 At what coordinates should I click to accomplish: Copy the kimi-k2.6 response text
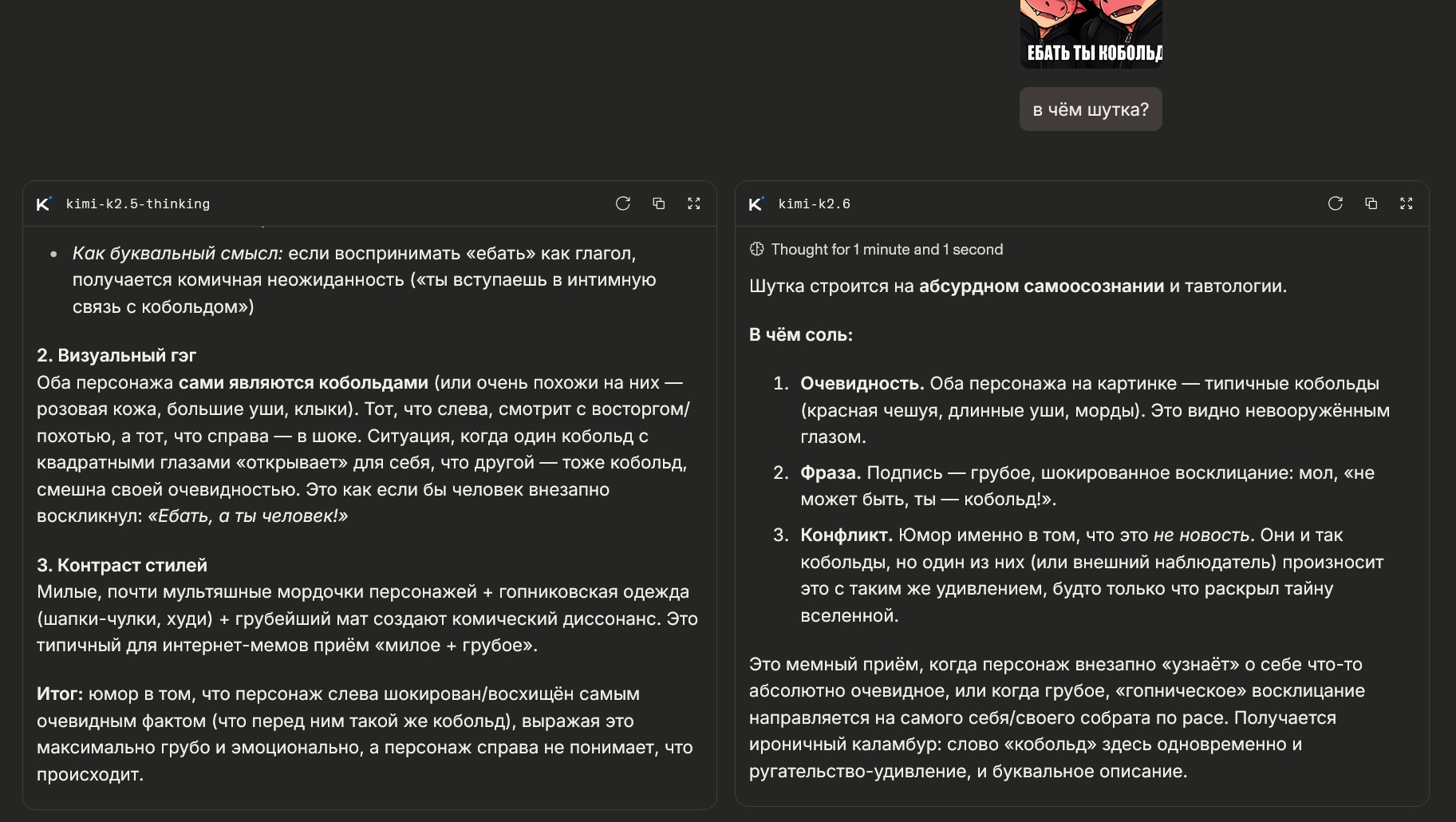(x=1371, y=204)
